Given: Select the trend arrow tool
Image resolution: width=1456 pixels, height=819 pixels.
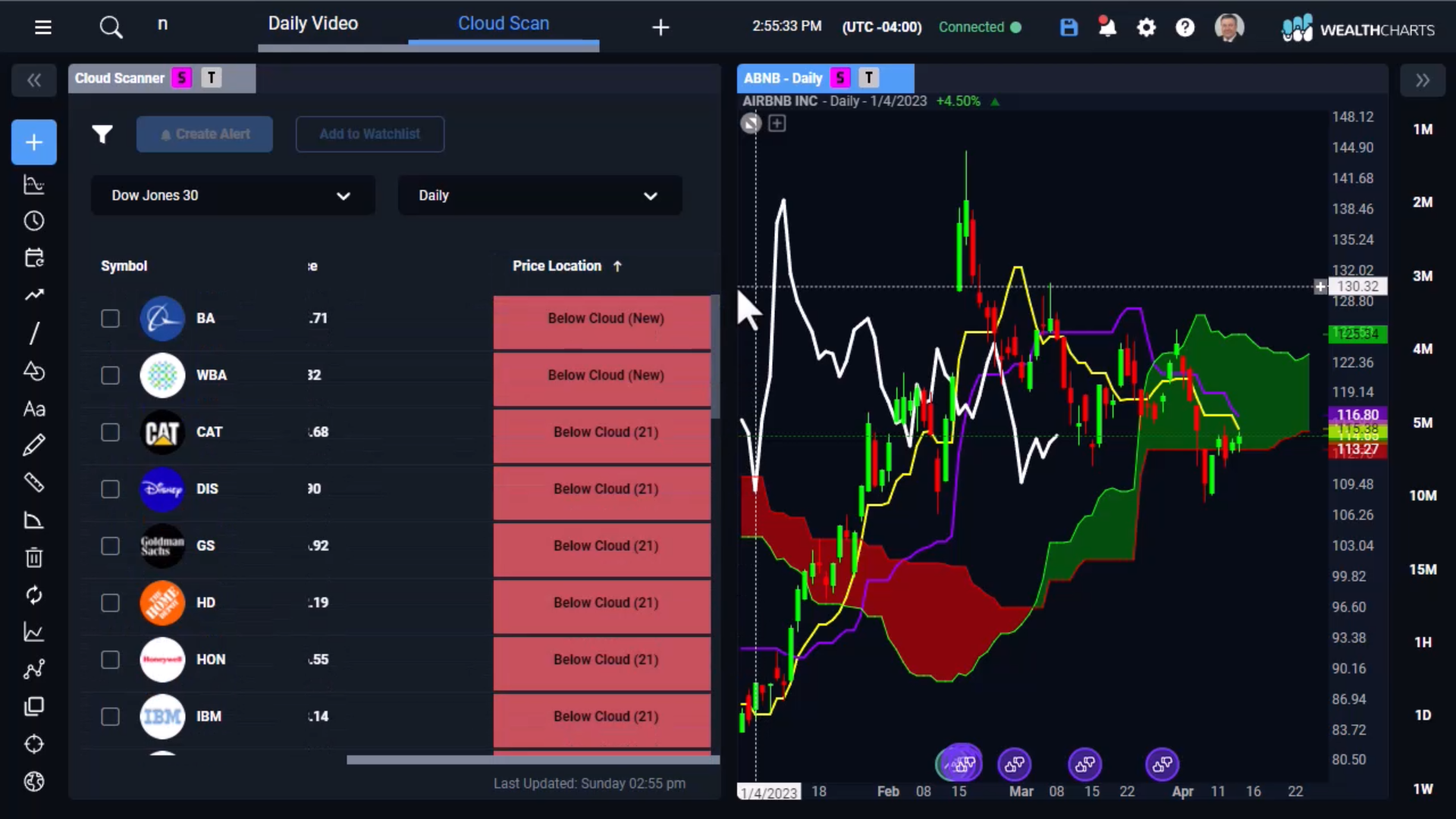Looking at the screenshot, I should click(x=34, y=295).
